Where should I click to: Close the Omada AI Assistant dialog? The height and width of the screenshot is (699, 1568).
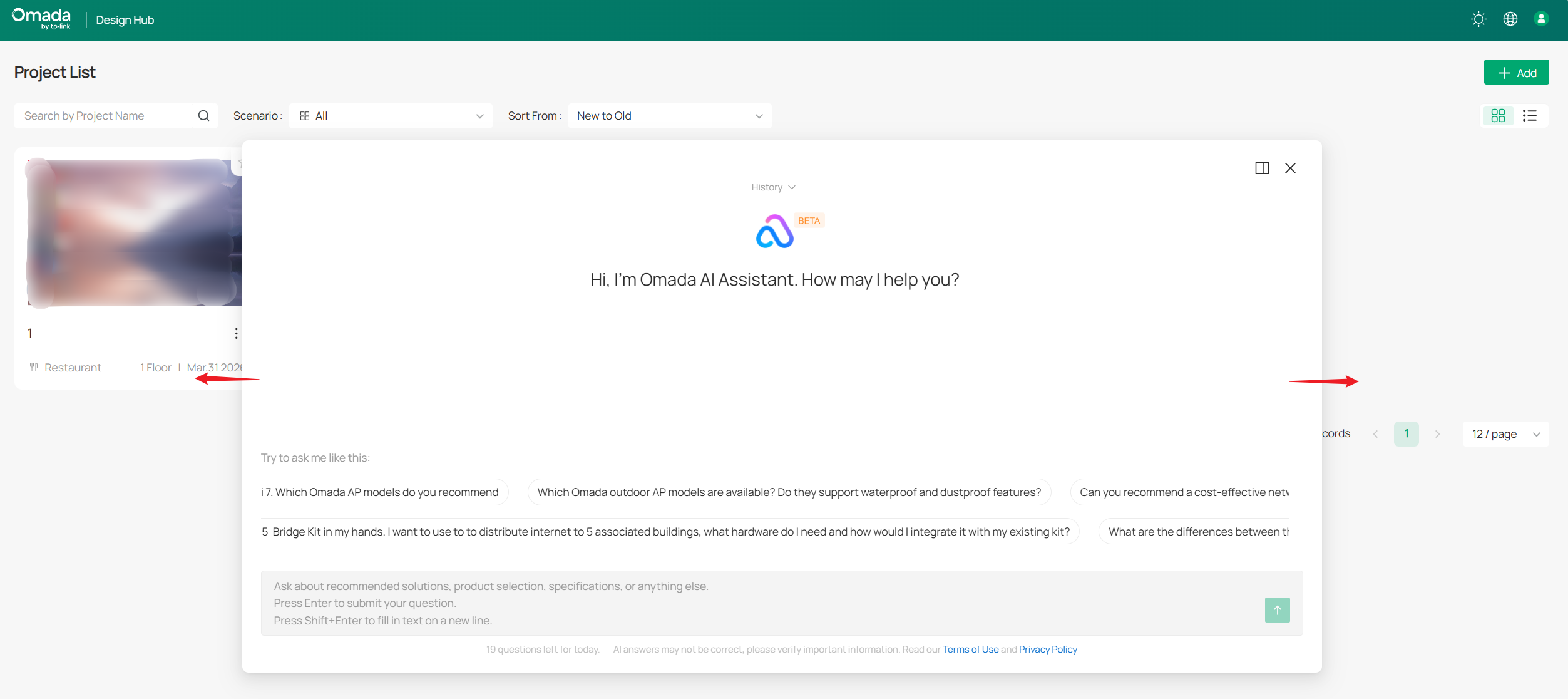pyautogui.click(x=1290, y=168)
